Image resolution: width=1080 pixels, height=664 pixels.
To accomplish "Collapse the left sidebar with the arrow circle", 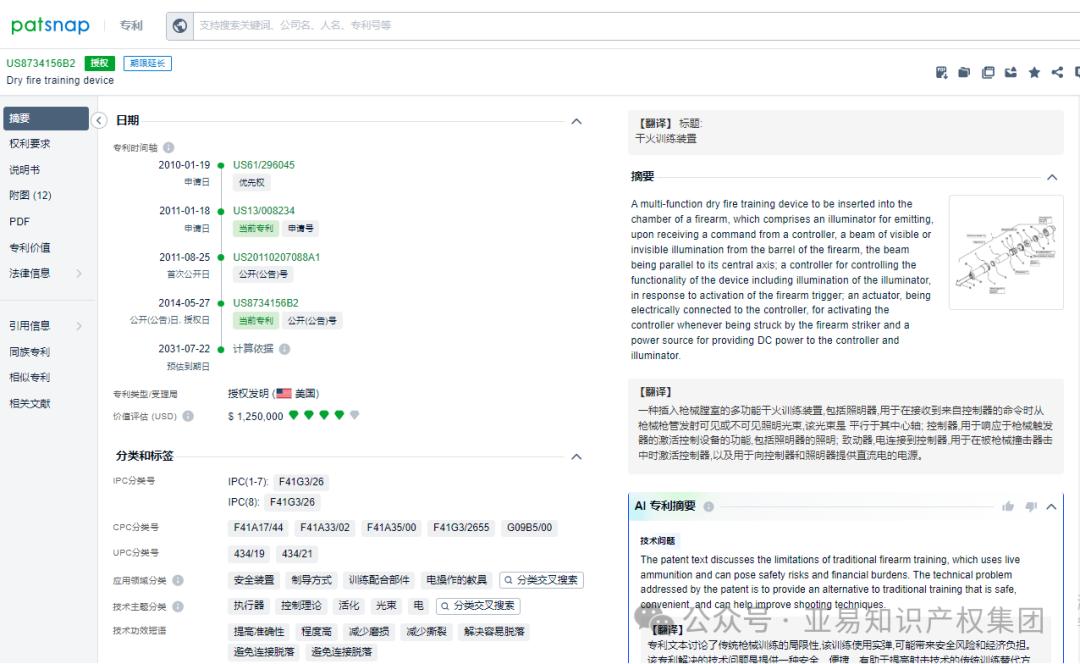I will click(x=99, y=119).
